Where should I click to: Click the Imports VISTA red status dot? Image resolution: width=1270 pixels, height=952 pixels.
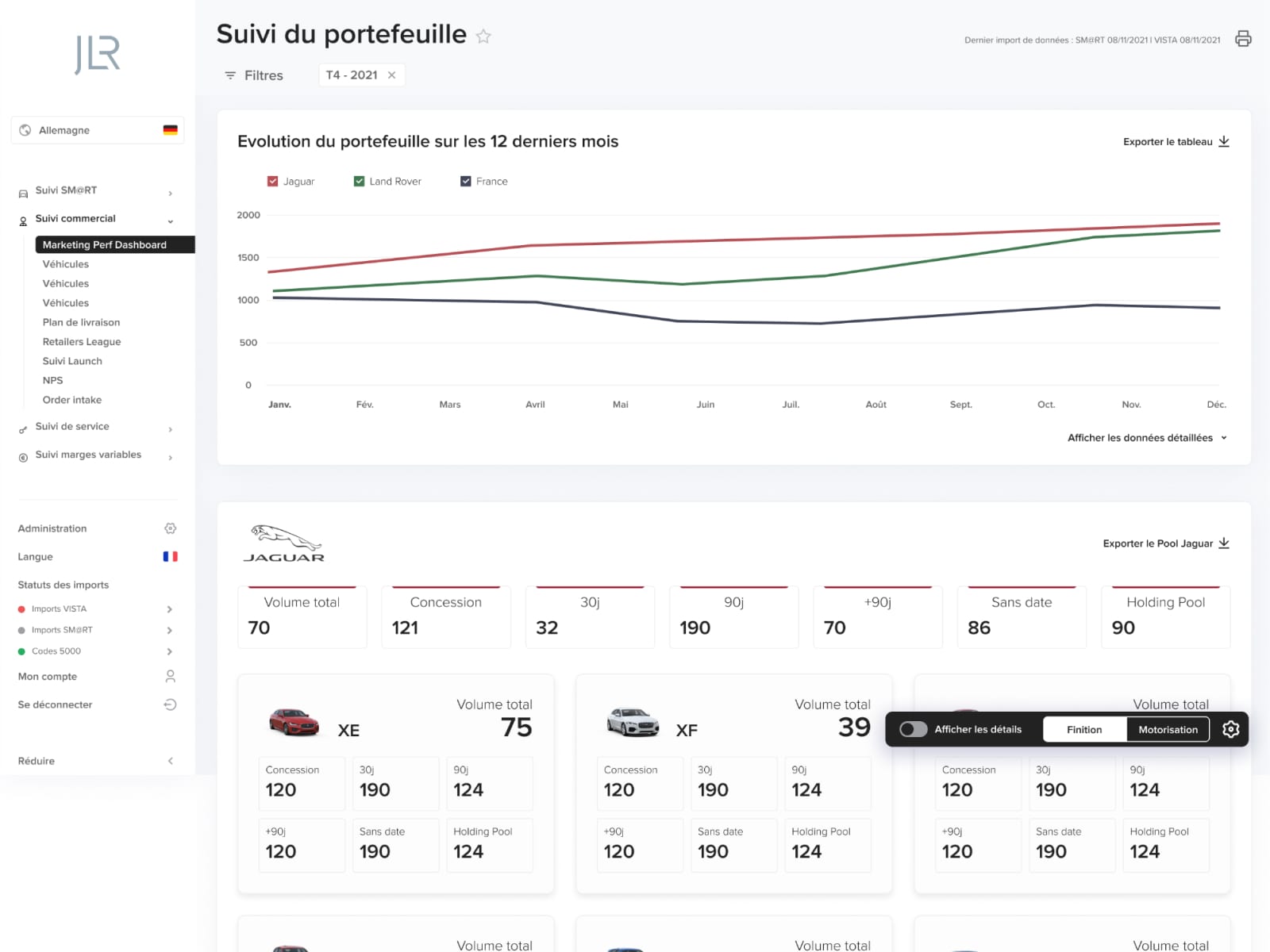coord(21,609)
